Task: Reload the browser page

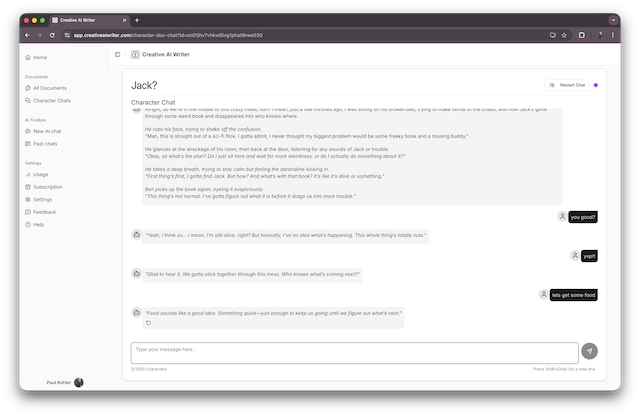Action: pos(52,36)
